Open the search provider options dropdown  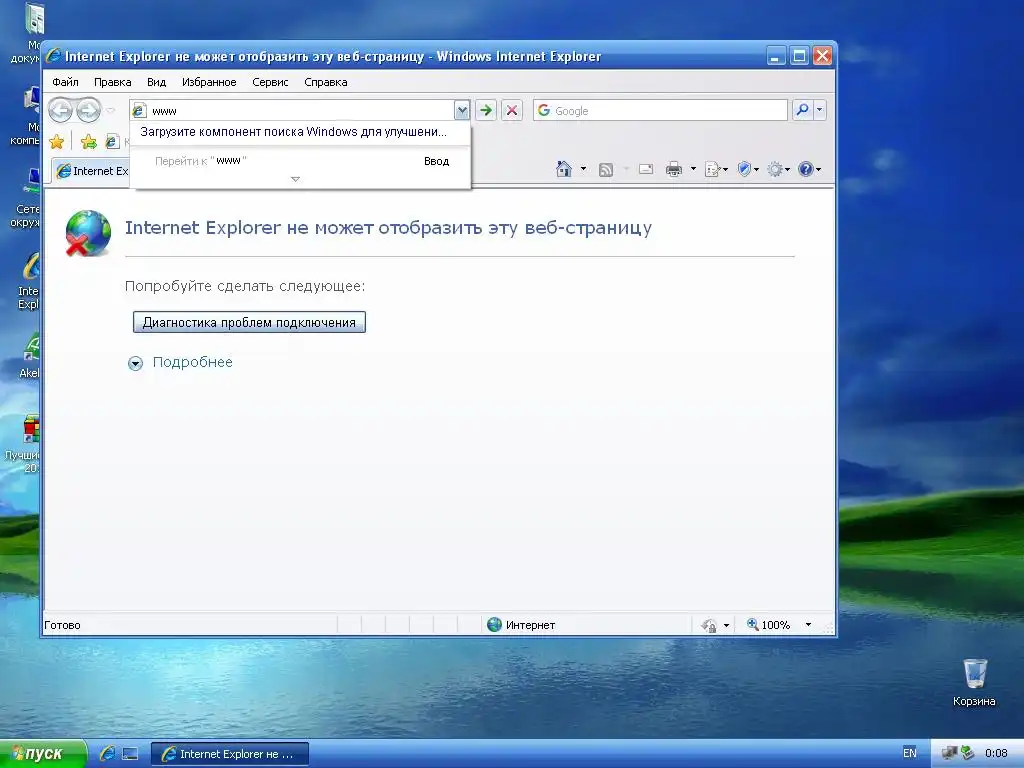click(820, 110)
